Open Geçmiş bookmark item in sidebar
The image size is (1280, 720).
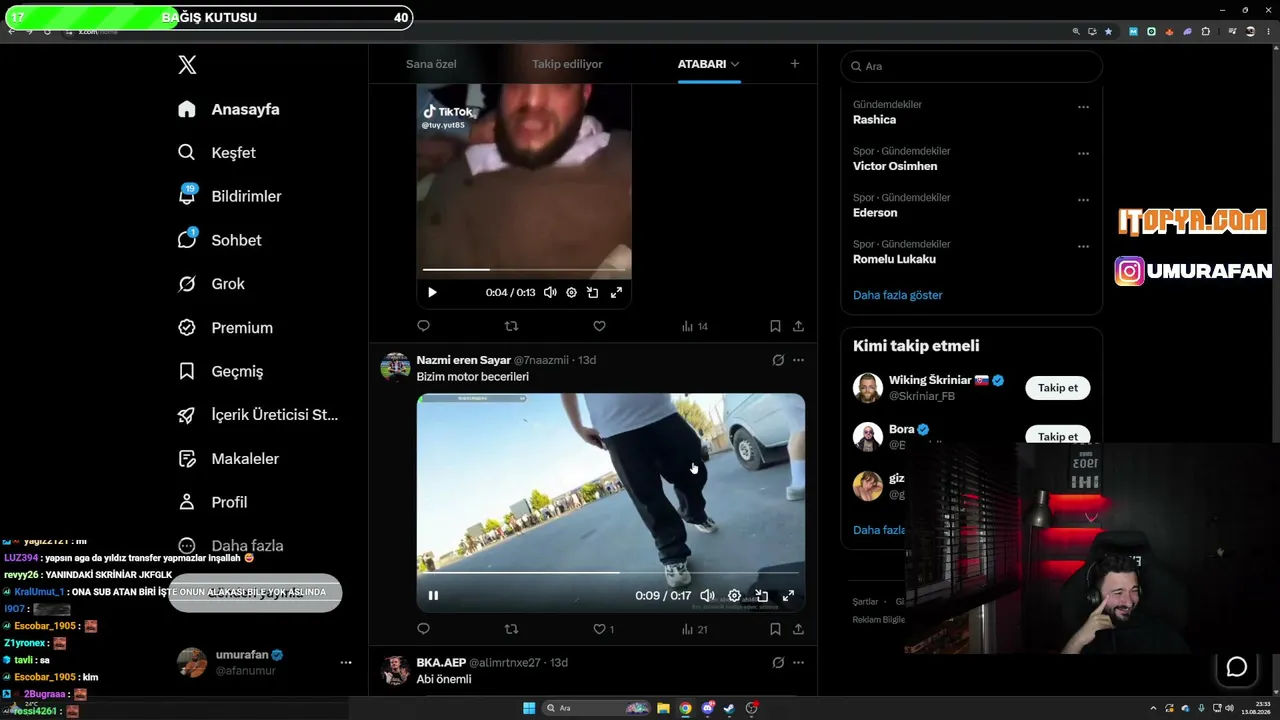pyautogui.click(x=220, y=371)
